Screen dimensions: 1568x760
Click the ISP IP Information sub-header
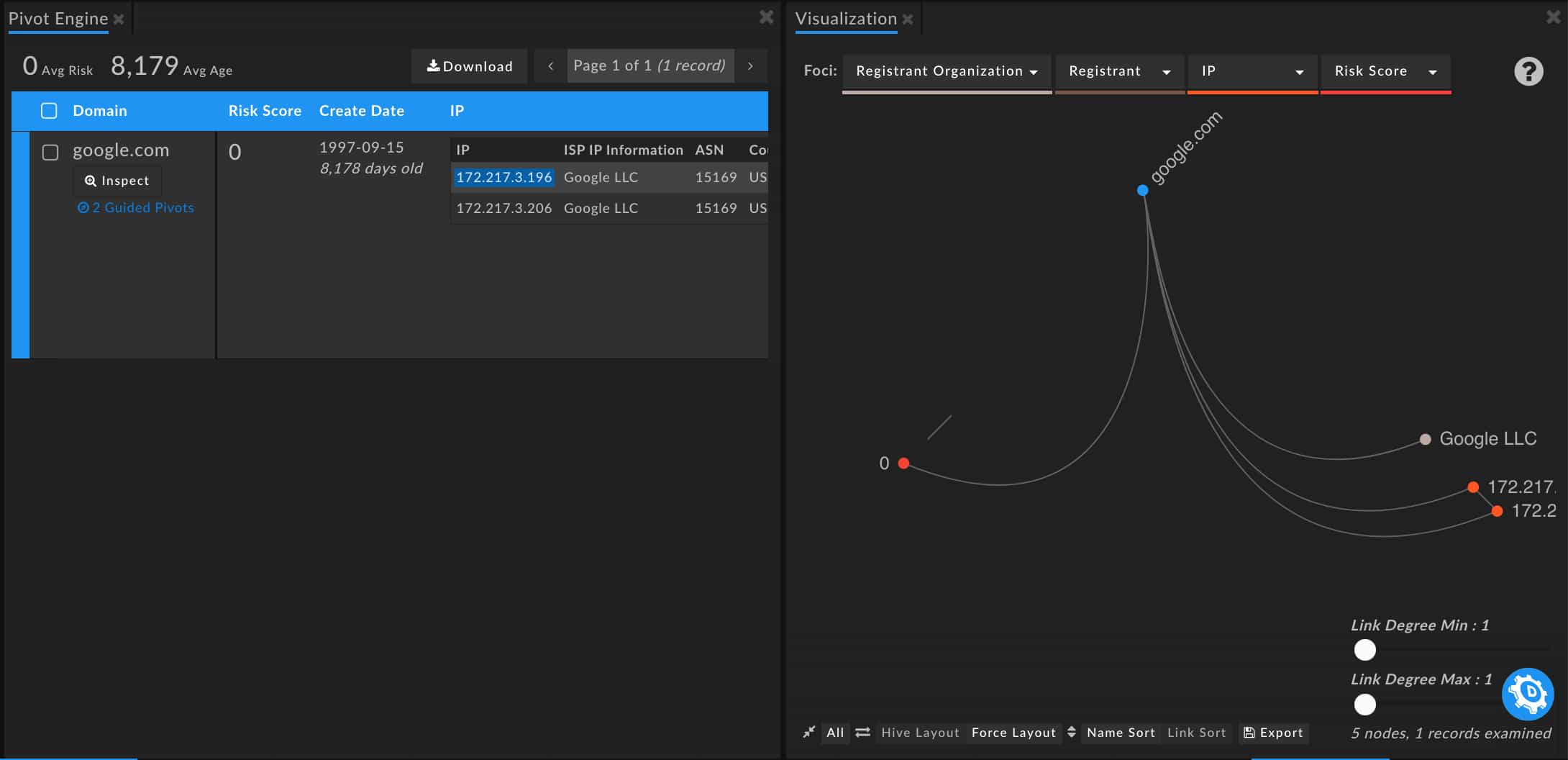click(623, 150)
